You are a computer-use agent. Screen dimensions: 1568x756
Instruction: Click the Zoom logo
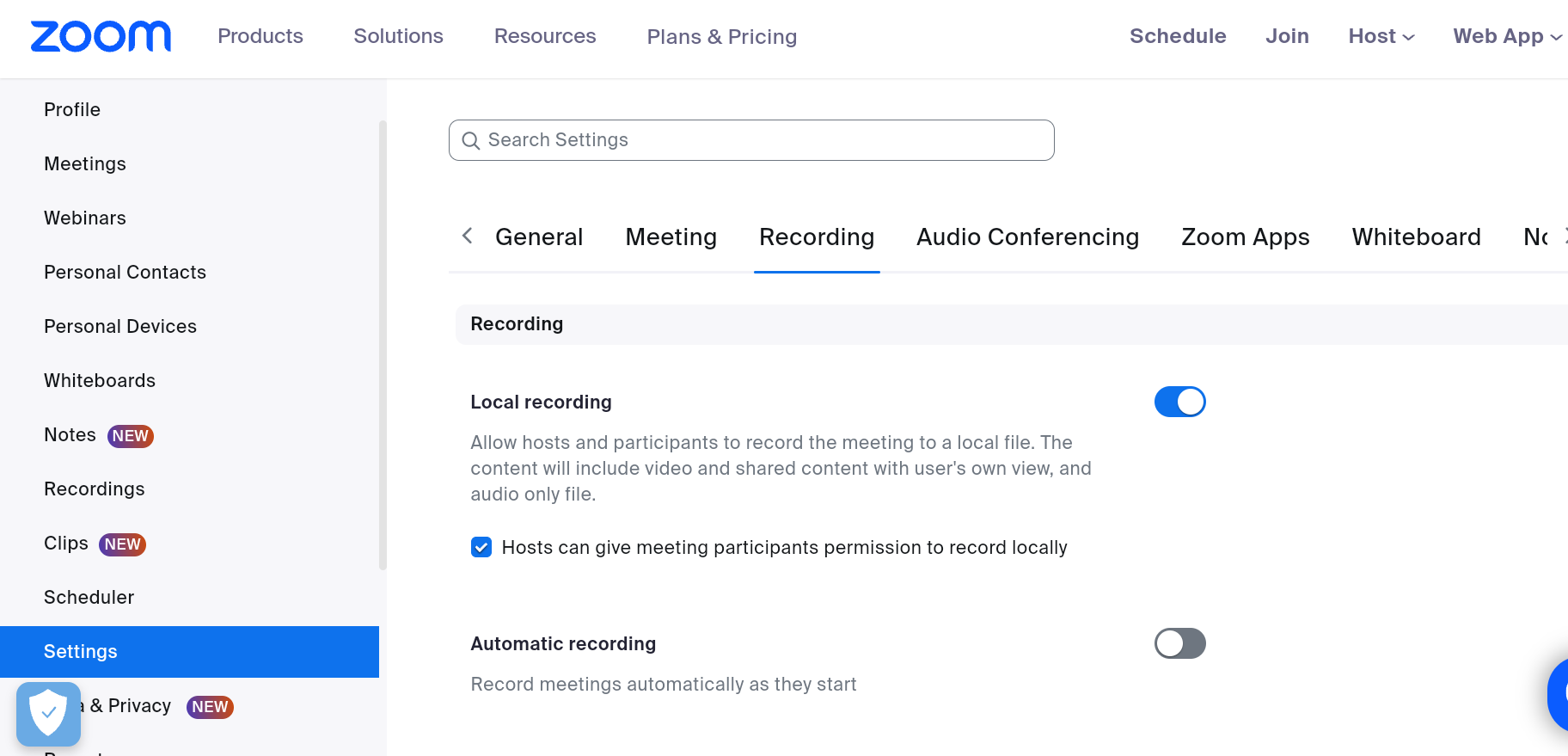point(101,36)
